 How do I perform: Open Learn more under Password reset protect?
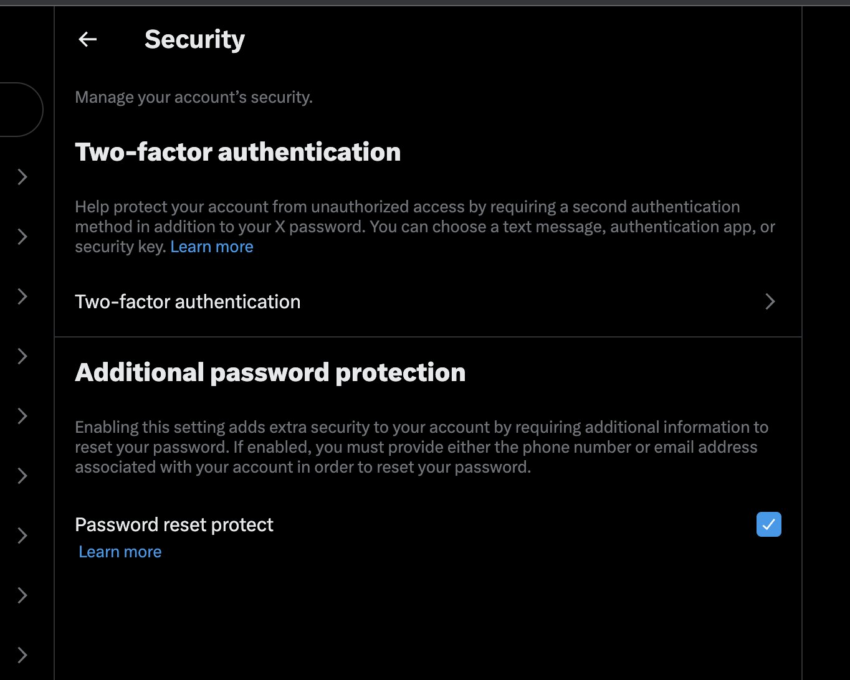click(x=119, y=551)
